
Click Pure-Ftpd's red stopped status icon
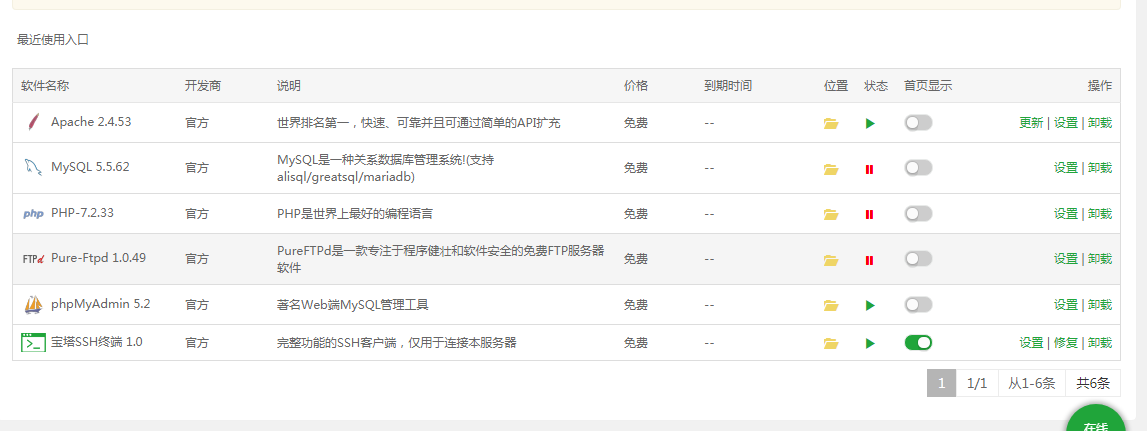[x=870, y=260]
